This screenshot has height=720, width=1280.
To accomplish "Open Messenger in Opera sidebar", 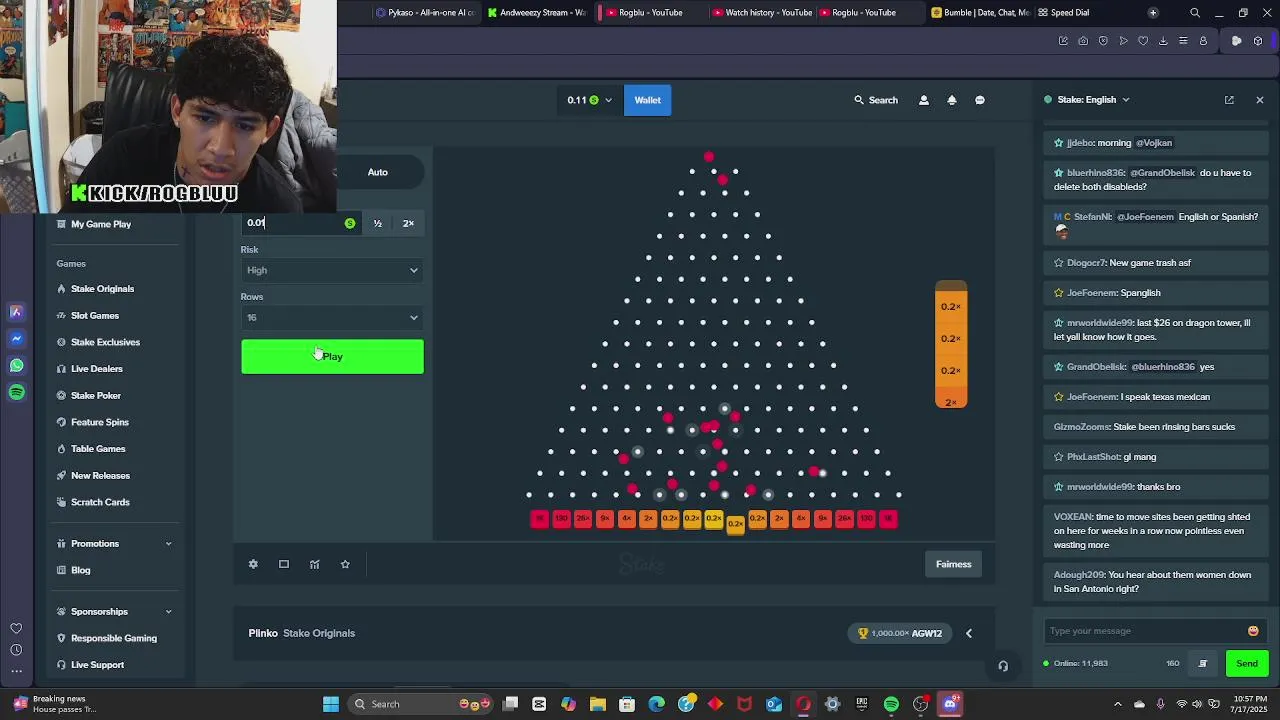I will click(16, 339).
